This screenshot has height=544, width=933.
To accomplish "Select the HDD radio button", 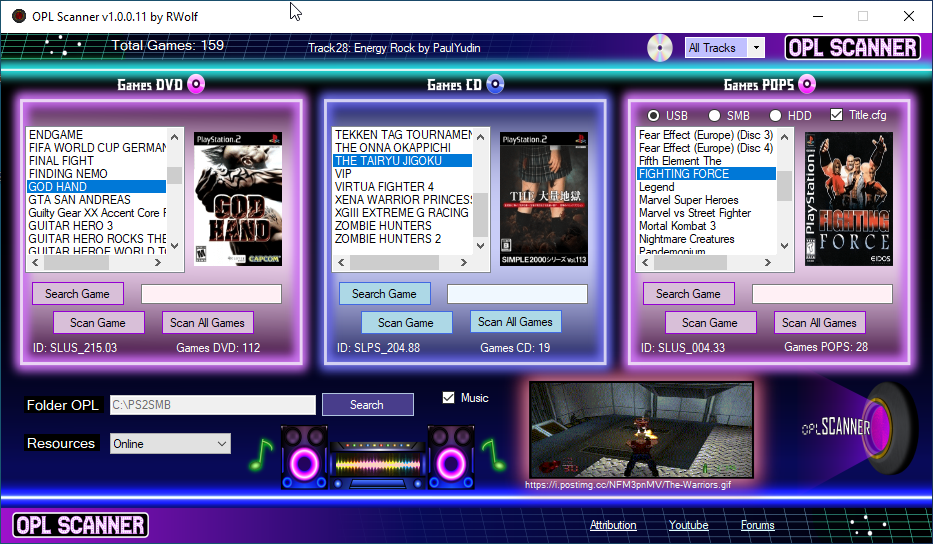I will point(775,115).
